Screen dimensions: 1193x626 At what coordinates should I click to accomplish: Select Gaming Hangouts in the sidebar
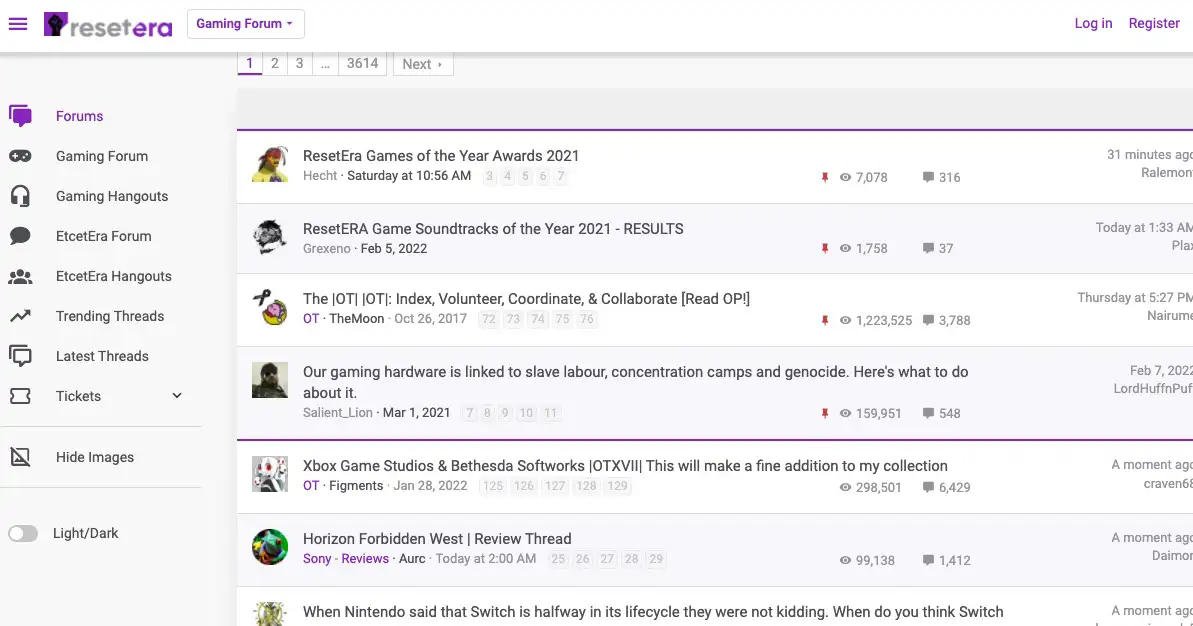click(112, 195)
